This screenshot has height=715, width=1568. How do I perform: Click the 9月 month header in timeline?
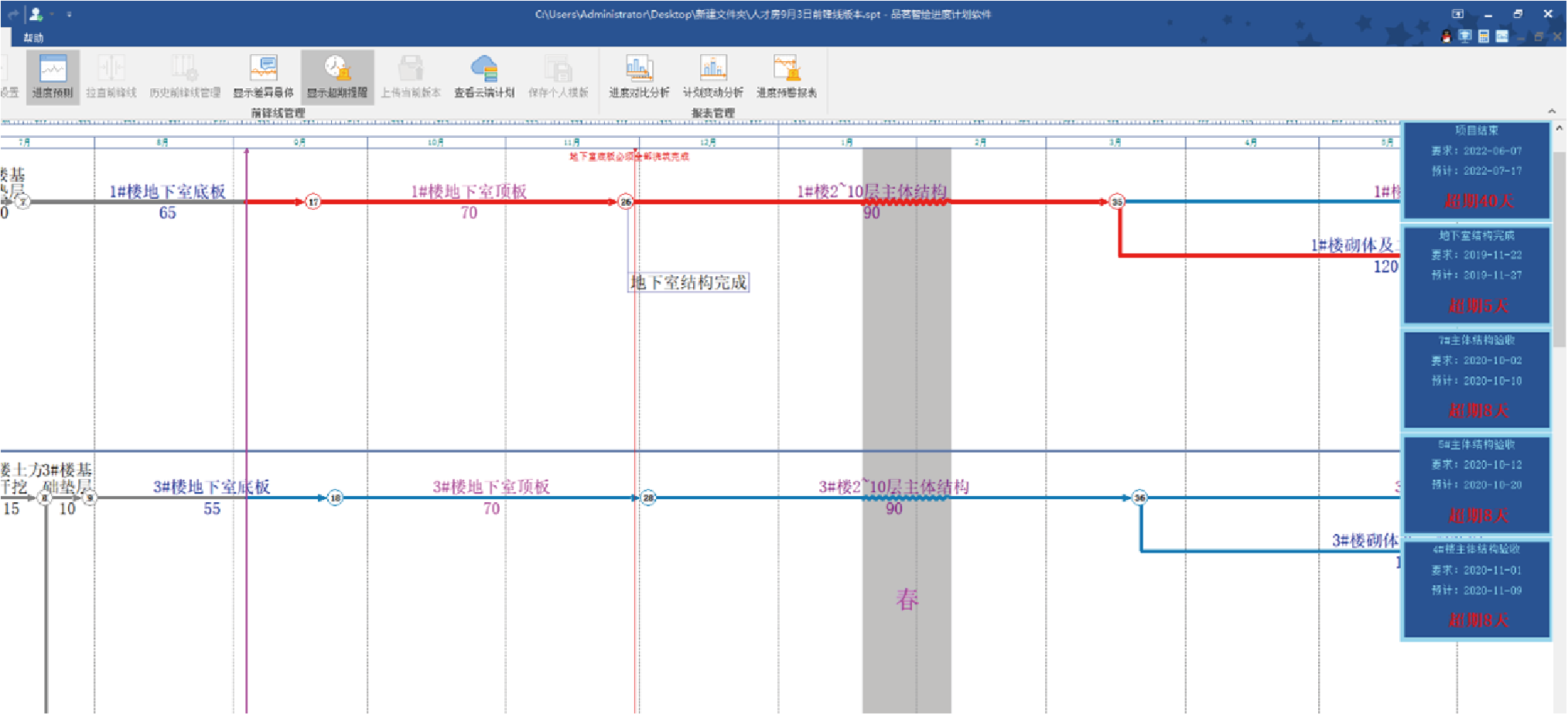[299, 142]
